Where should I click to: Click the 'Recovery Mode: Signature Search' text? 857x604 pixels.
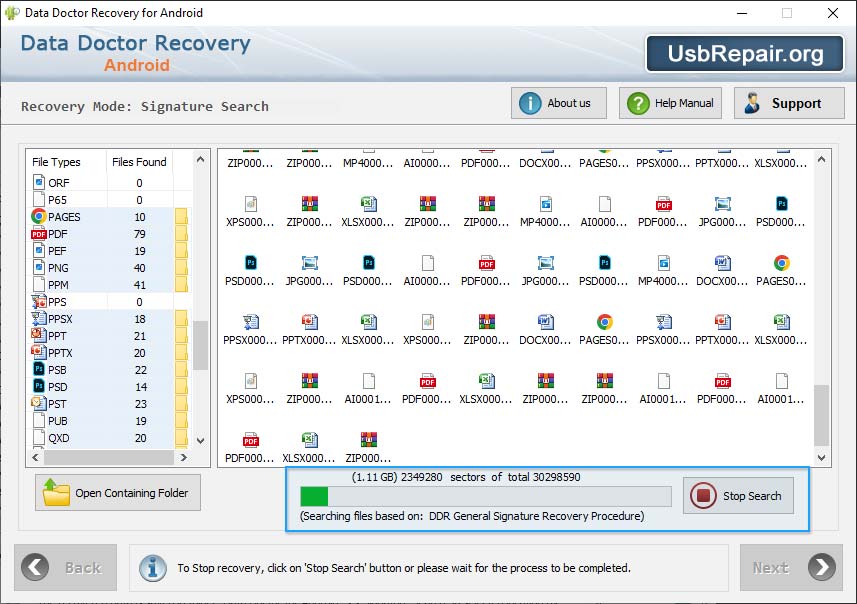[x=145, y=106]
